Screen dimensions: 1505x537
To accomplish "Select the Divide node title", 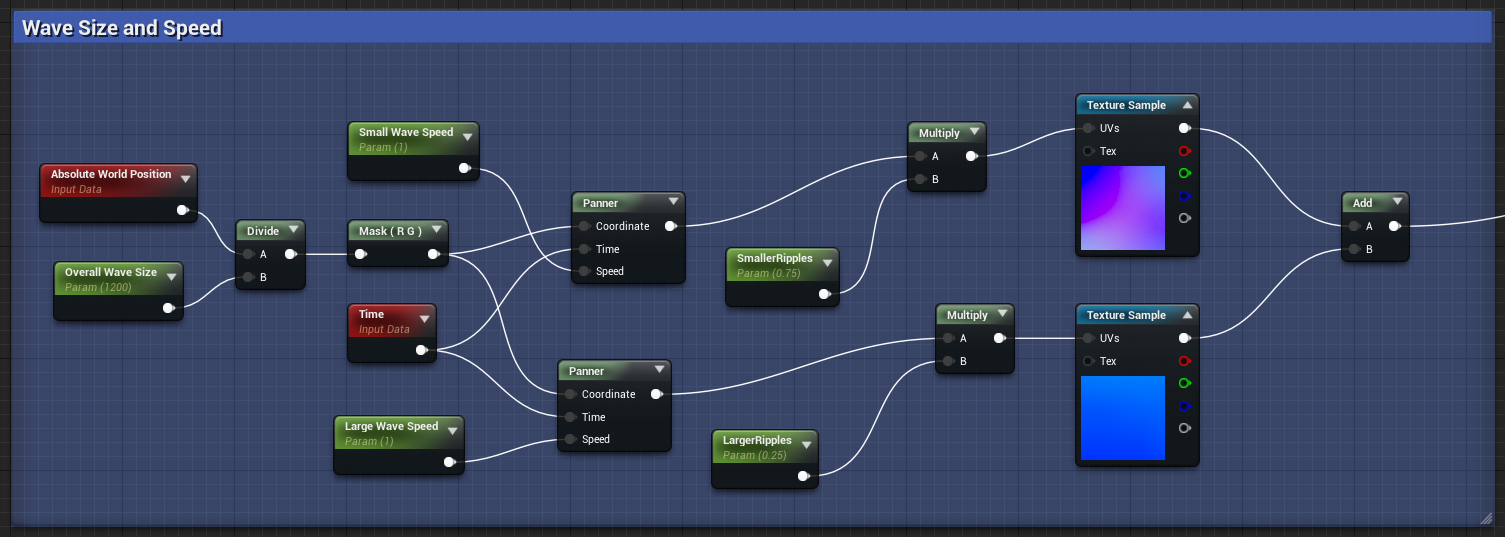I will (263, 231).
